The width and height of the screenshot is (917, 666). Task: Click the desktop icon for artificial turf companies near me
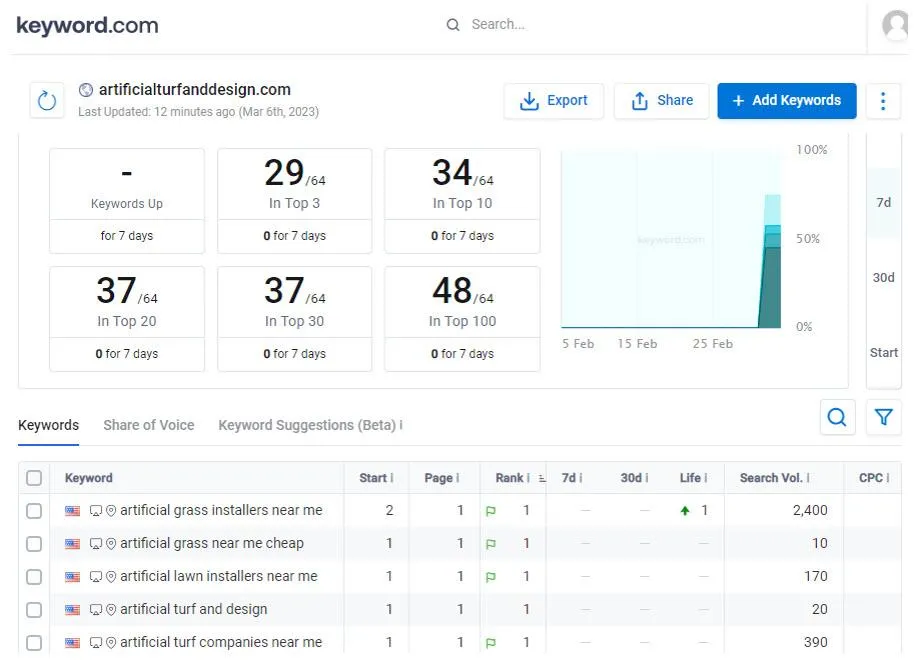pyautogui.click(x=95, y=643)
